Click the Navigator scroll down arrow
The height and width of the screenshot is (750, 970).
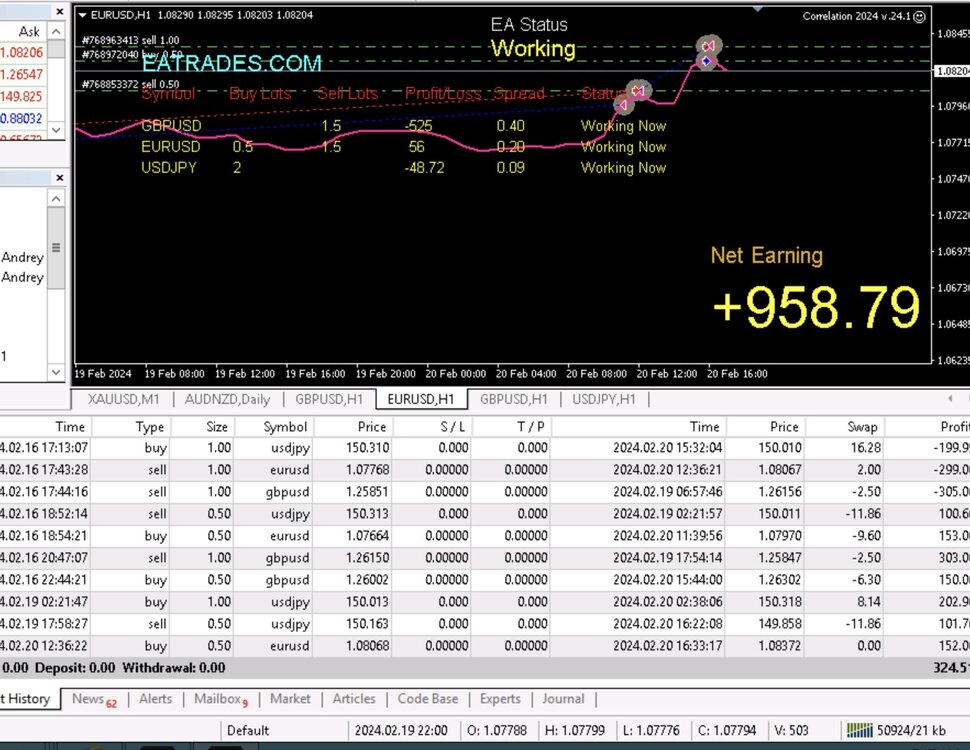[x=56, y=372]
